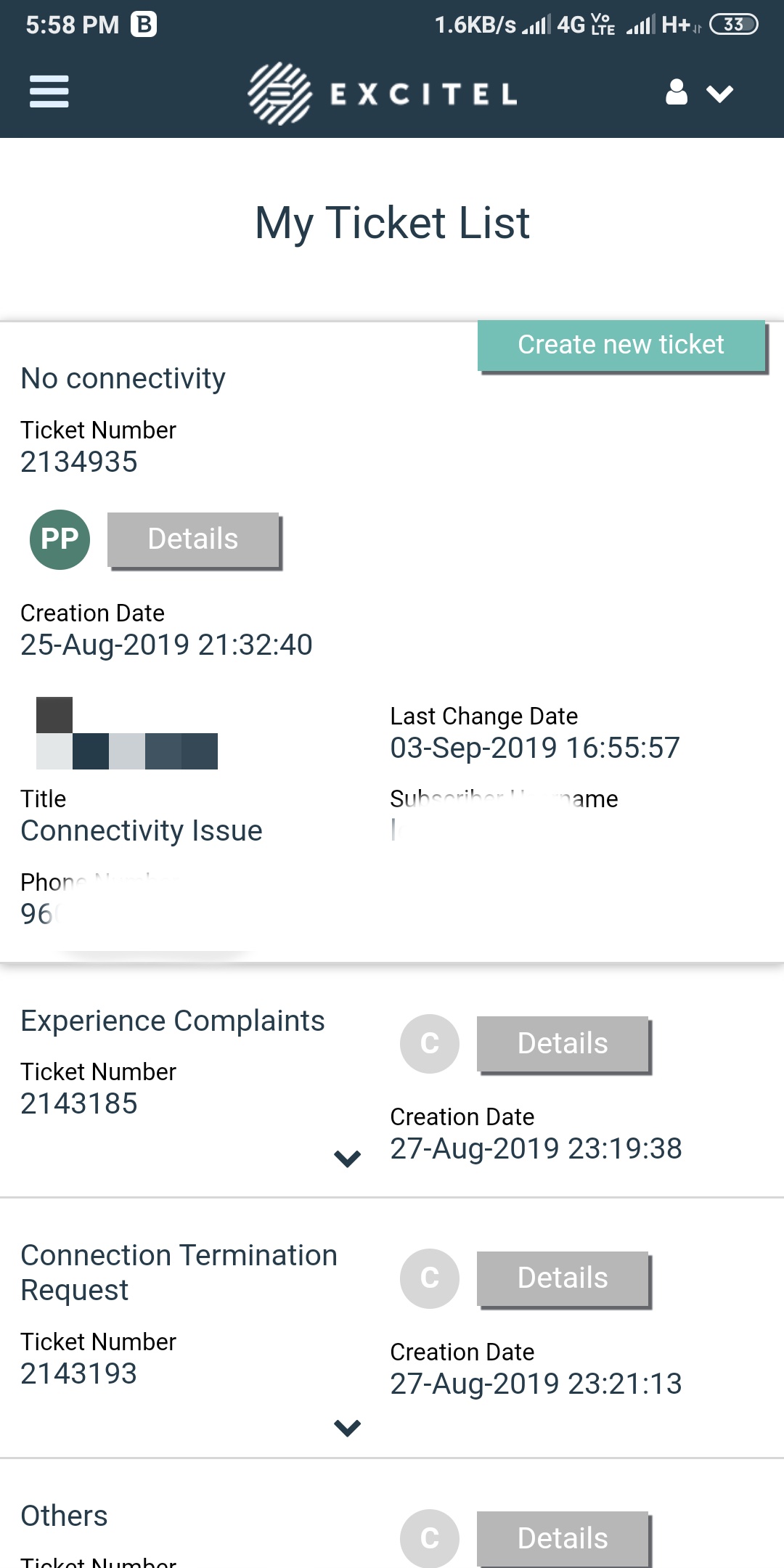Tap the C badge on Others ticket
The image size is (784, 1568).
[x=430, y=1538]
